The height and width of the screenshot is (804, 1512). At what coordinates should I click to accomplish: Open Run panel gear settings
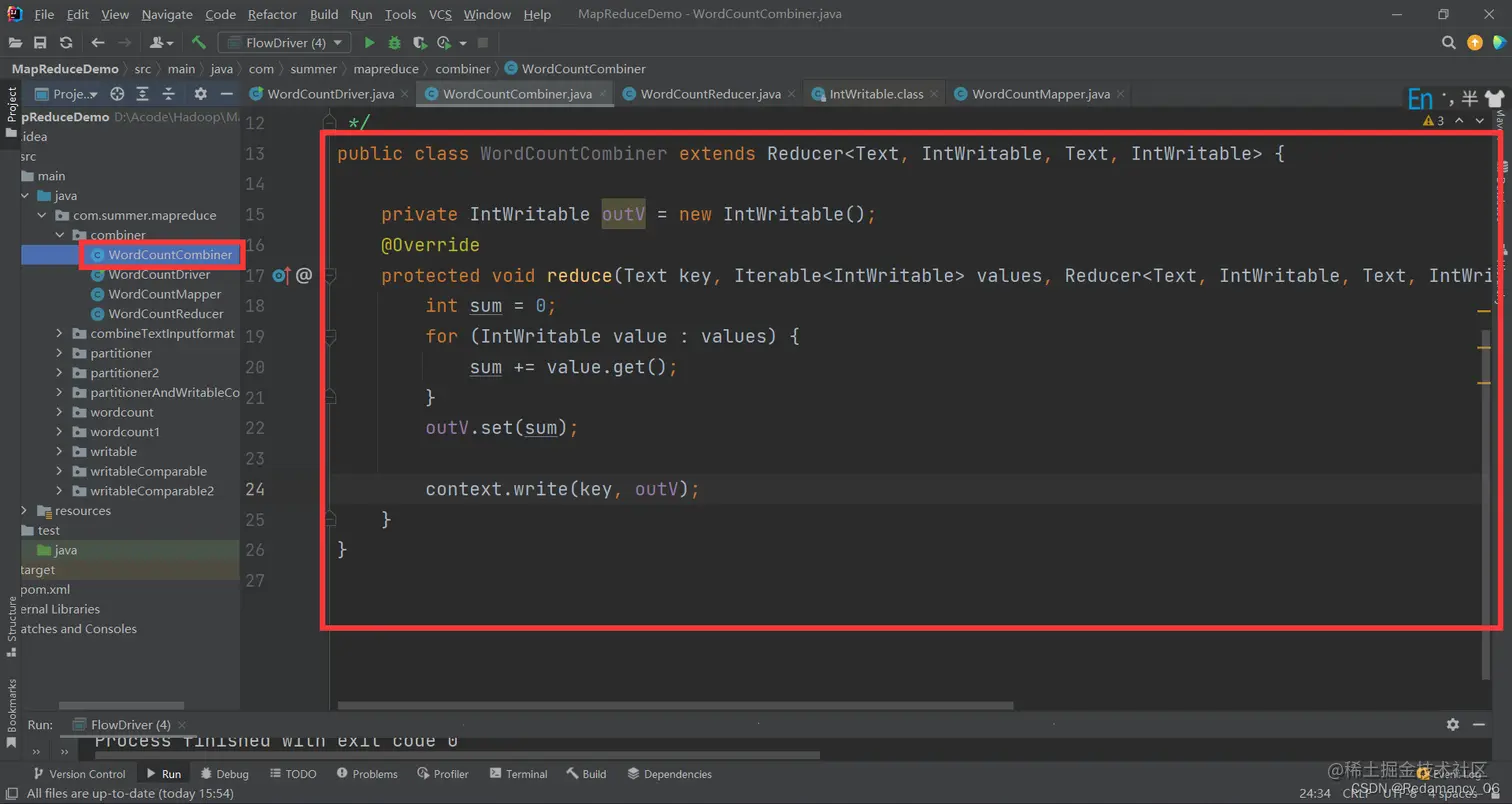[1453, 724]
